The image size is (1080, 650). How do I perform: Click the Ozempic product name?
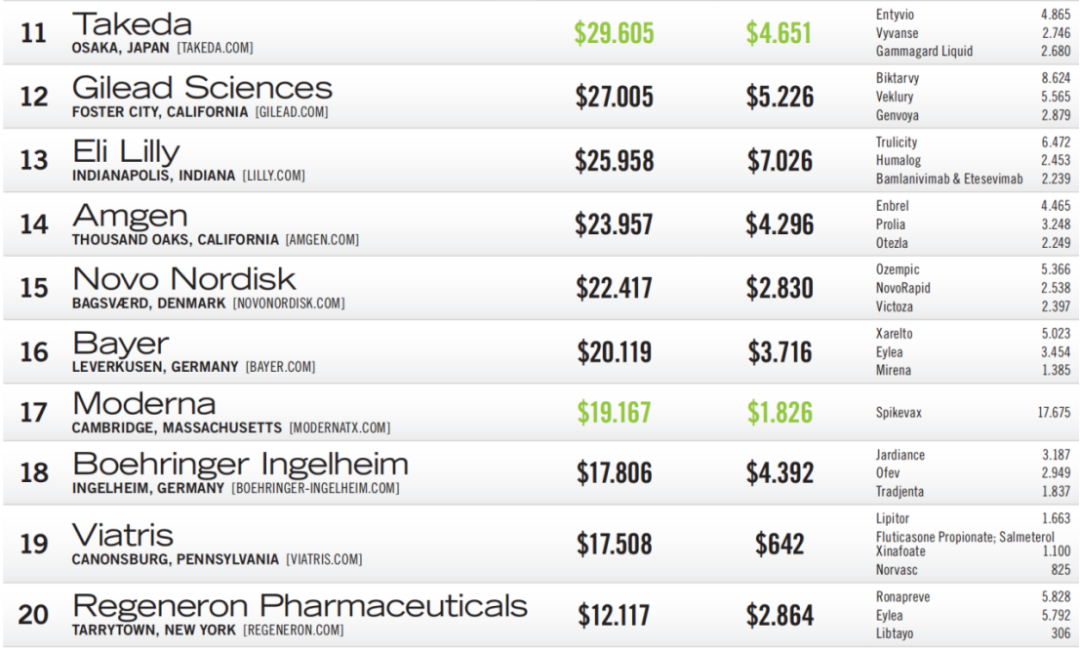coord(897,270)
